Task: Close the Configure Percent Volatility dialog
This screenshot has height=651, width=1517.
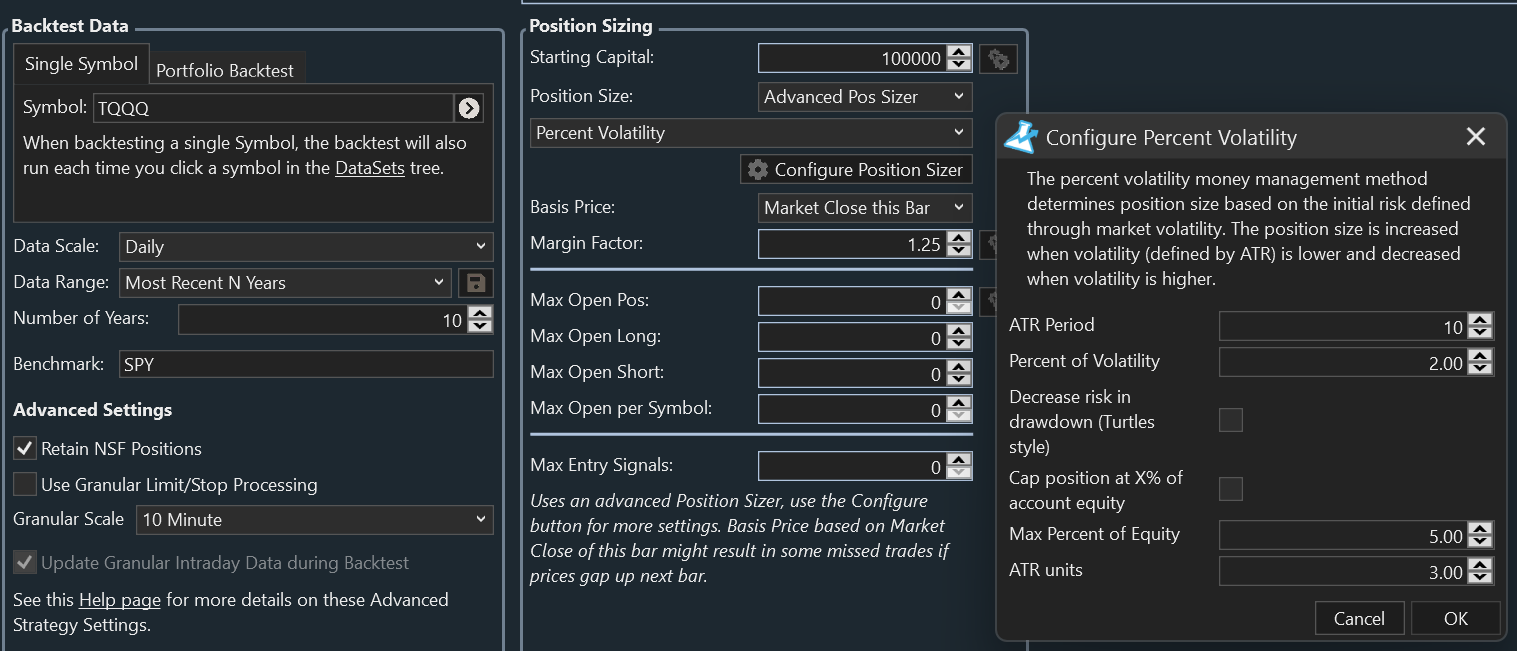Action: pos(1475,137)
